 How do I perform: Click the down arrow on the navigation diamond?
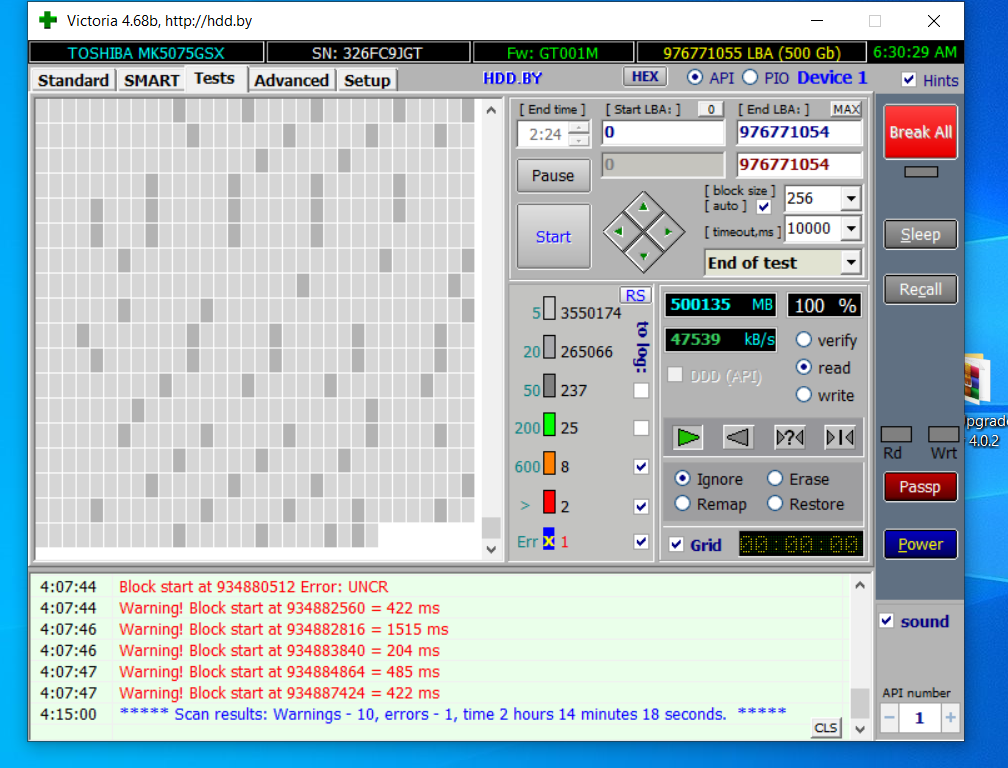pos(644,256)
